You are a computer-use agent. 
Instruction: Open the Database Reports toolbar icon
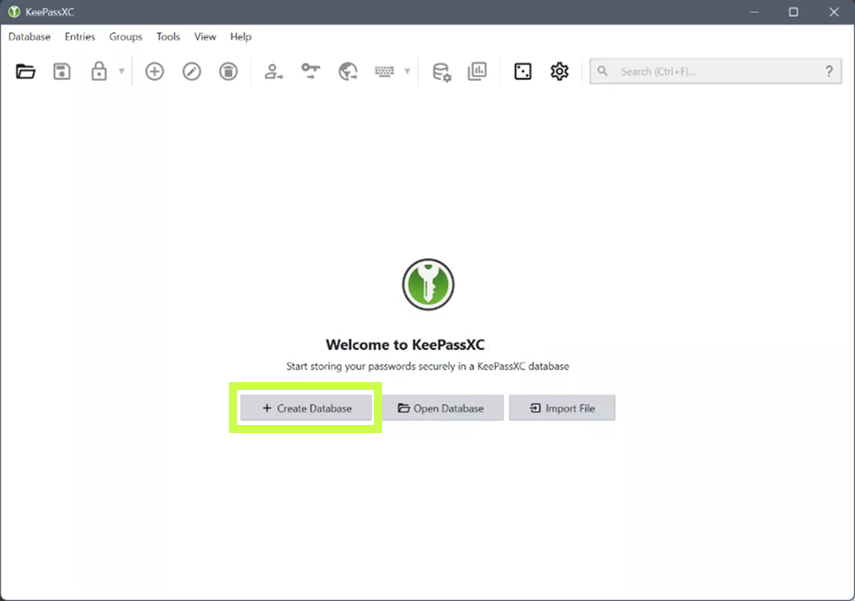(x=477, y=71)
